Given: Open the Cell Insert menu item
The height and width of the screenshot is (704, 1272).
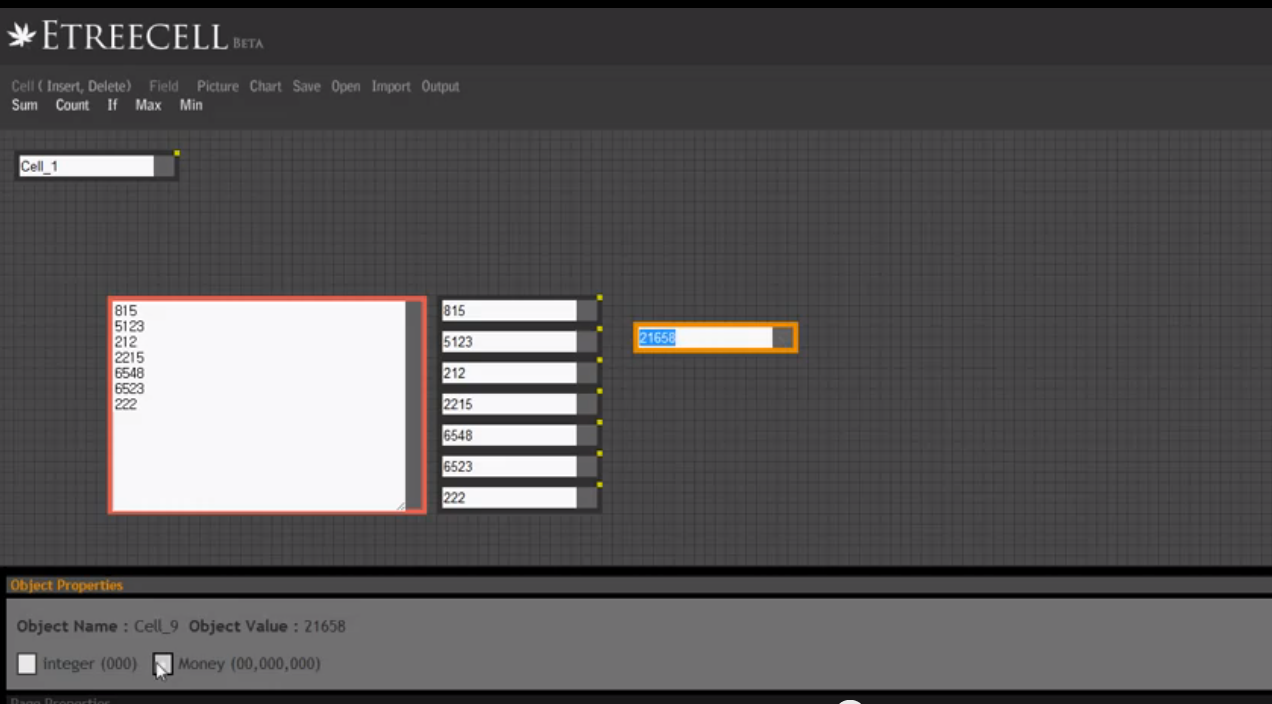Looking at the screenshot, I should [x=63, y=87].
